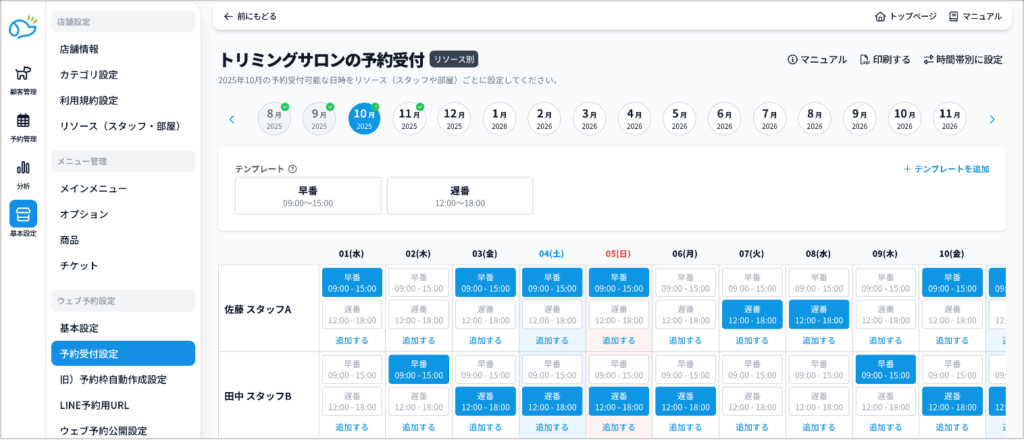
Task: Click 時間帯別に設定 button
Action: [x=962, y=60]
